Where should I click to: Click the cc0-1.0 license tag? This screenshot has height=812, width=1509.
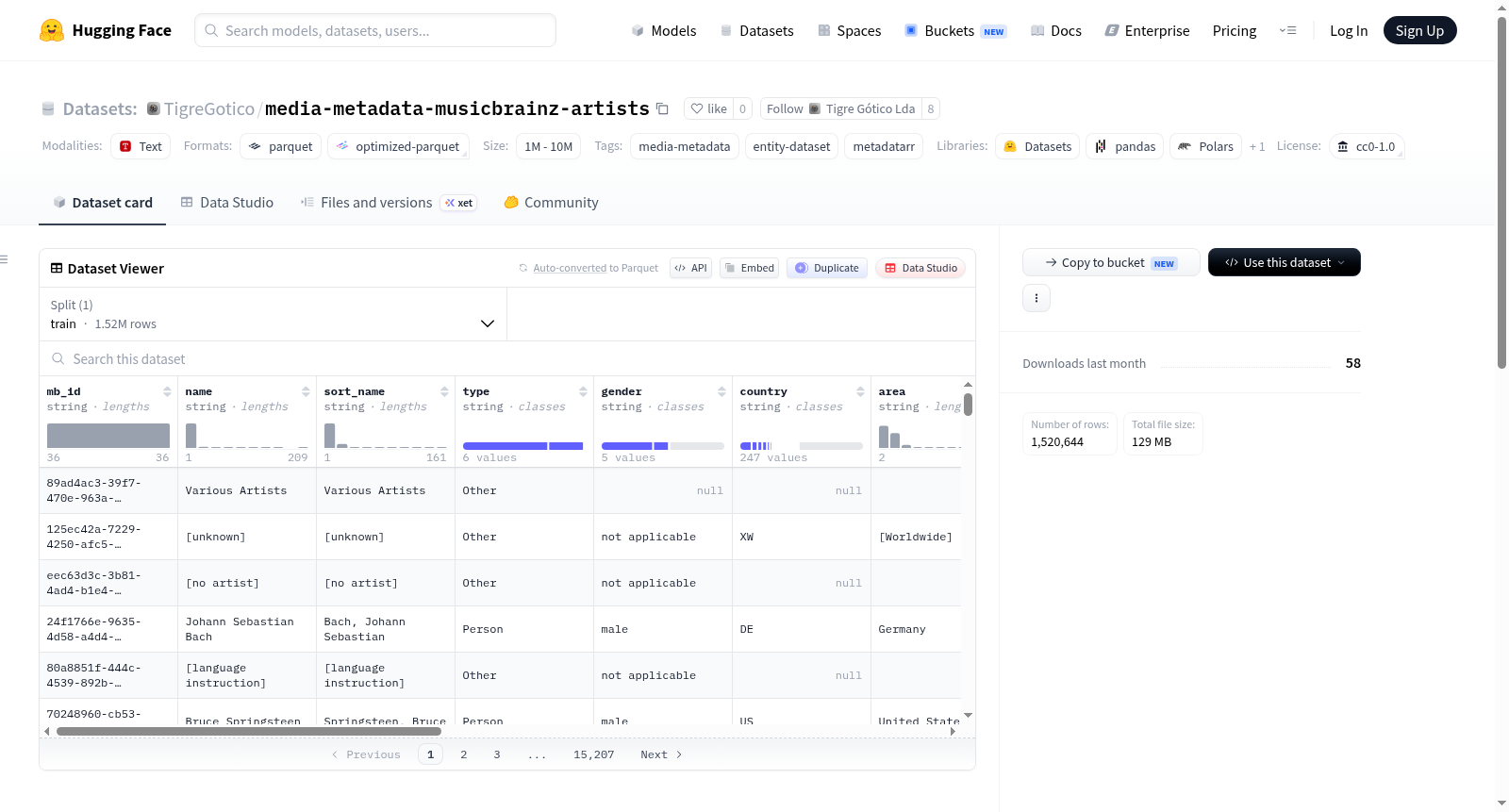coord(1367,146)
